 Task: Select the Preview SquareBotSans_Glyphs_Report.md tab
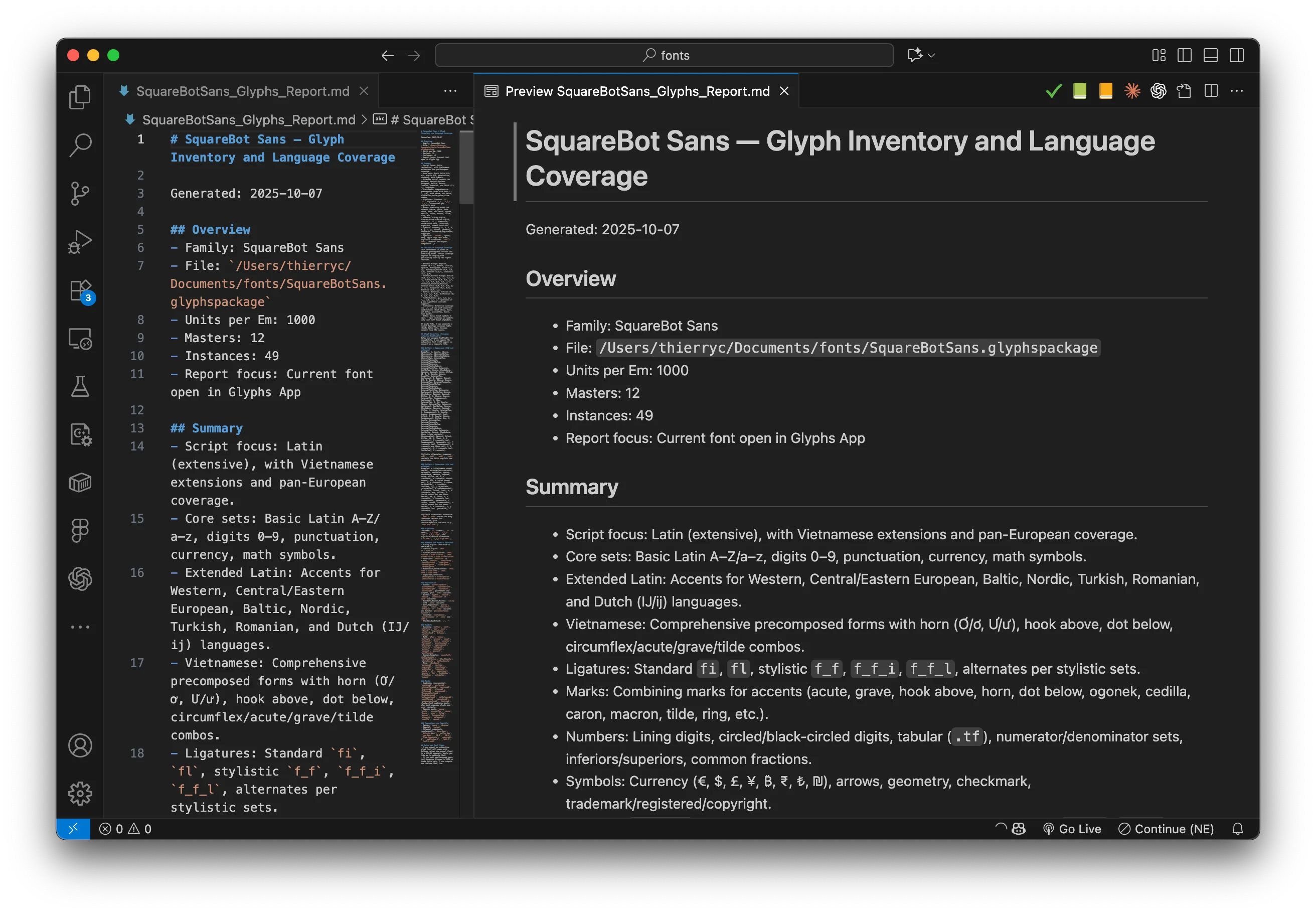636,91
